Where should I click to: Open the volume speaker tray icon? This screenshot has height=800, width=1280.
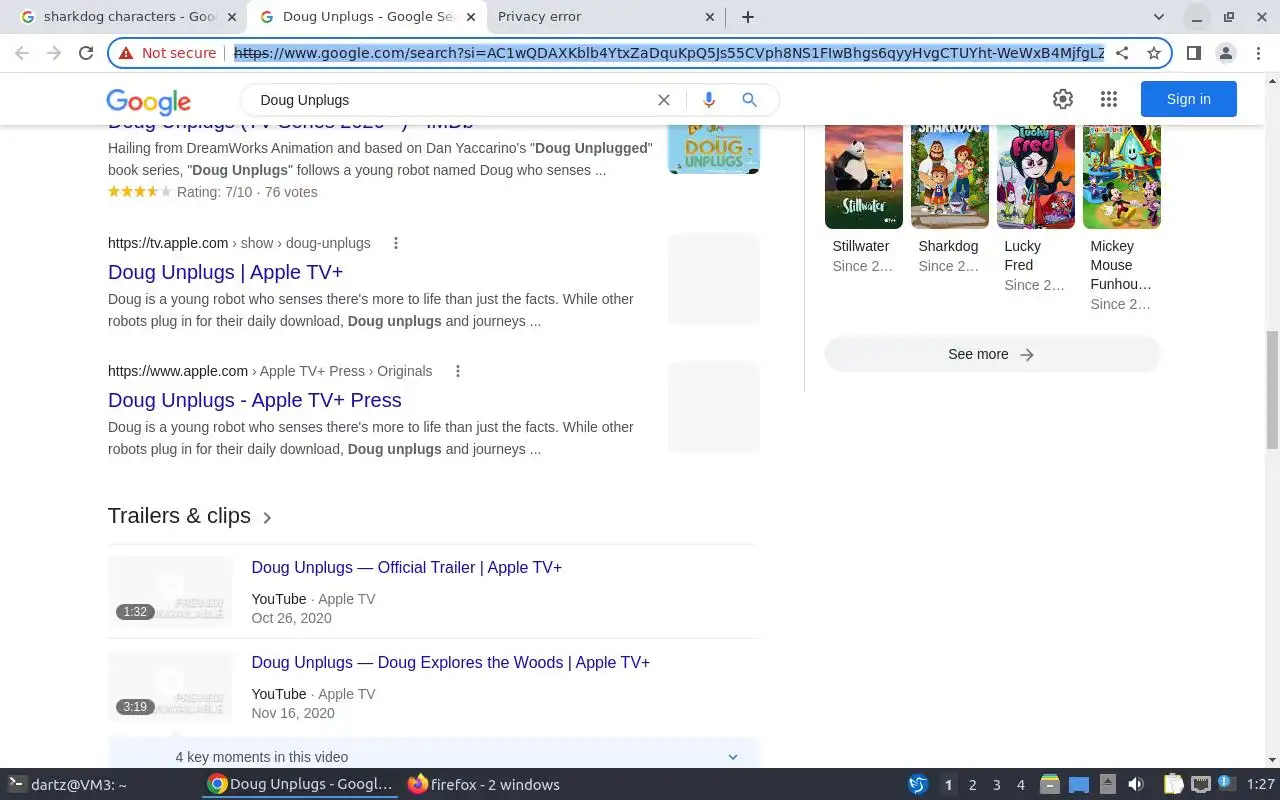(x=1135, y=785)
